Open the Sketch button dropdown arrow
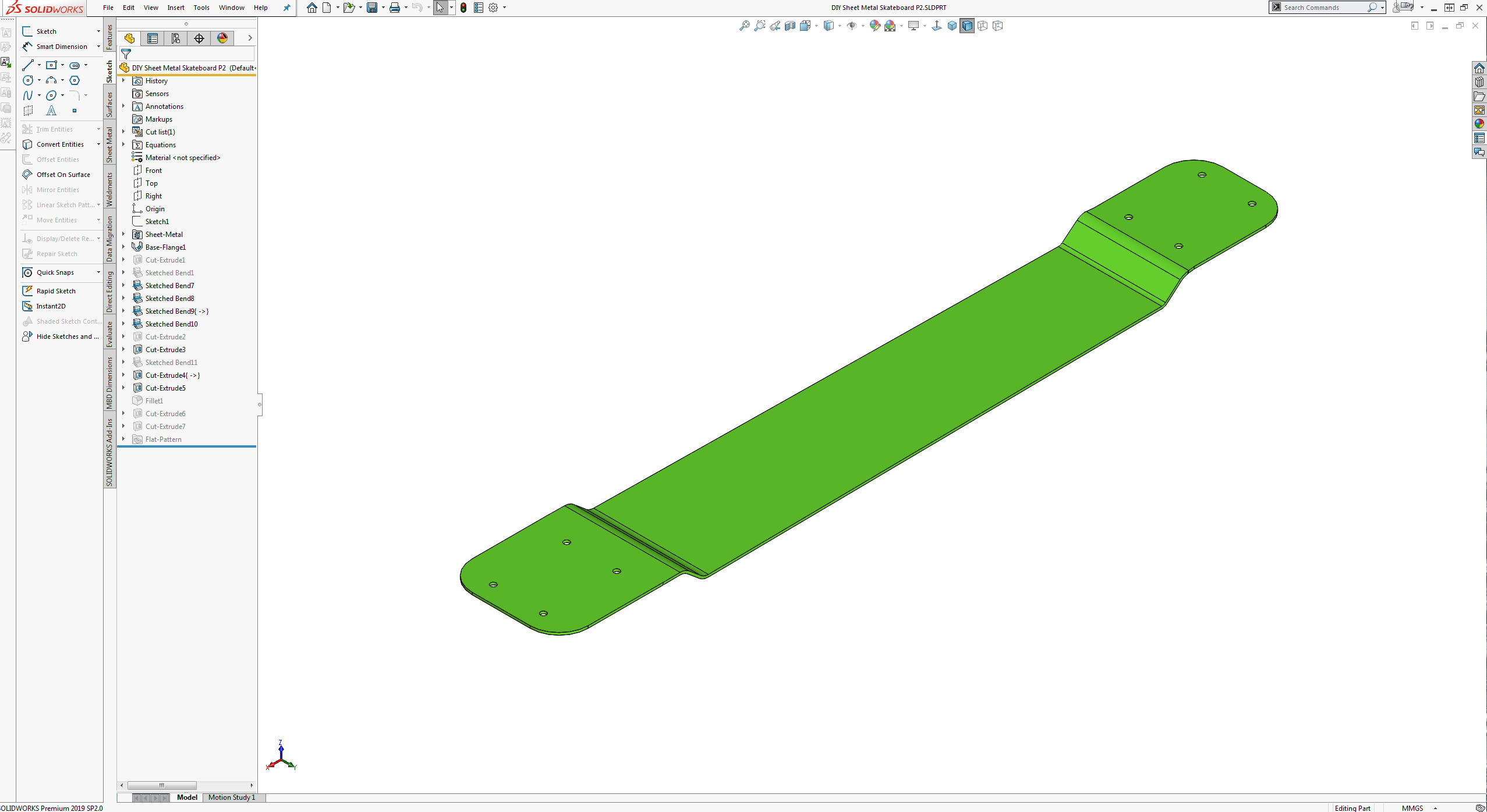 (98, 31)
